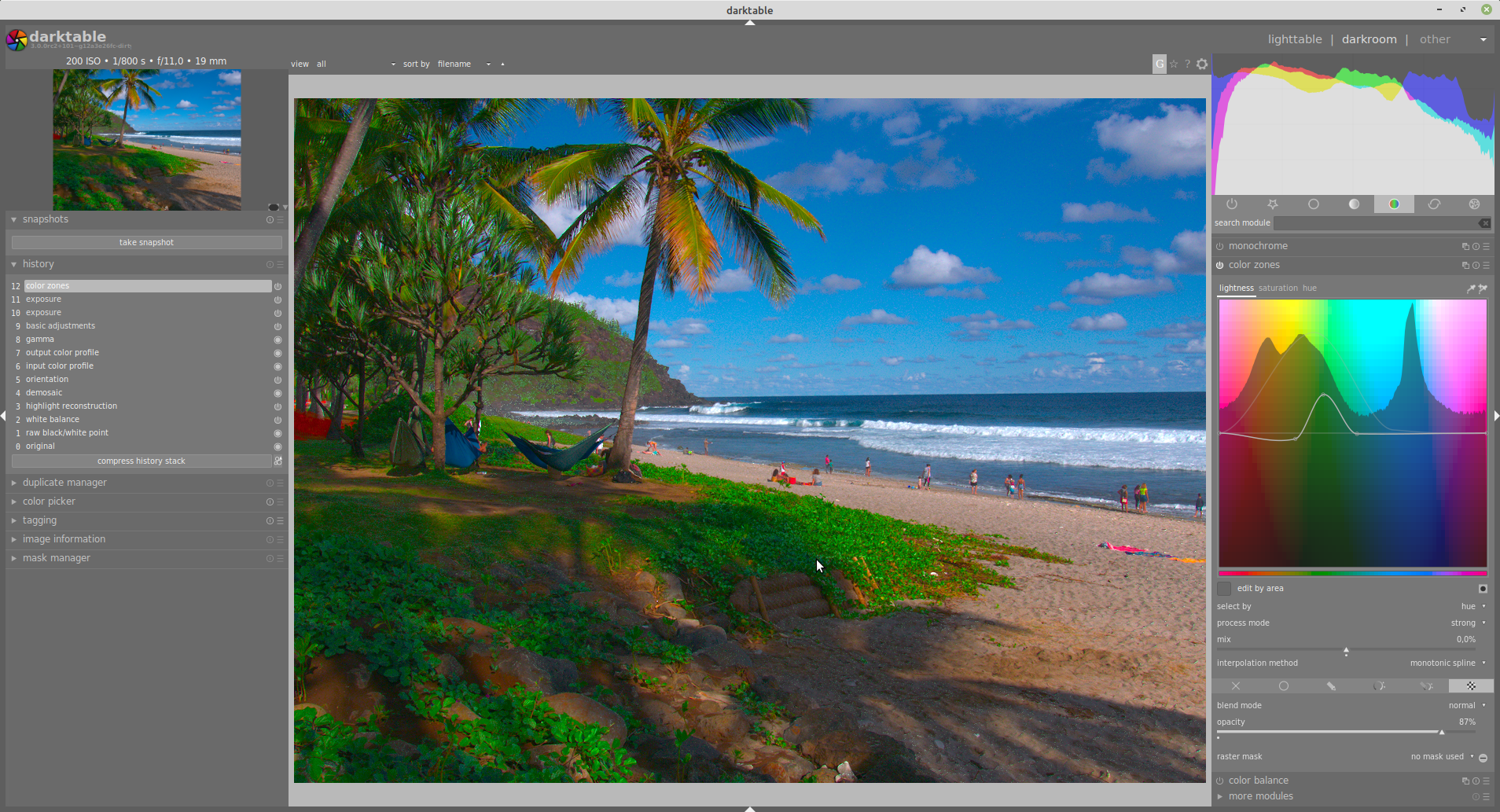Select the effects module group icon
Image resolution: width=1500 pixels, height=812 pixels.
1475,204
